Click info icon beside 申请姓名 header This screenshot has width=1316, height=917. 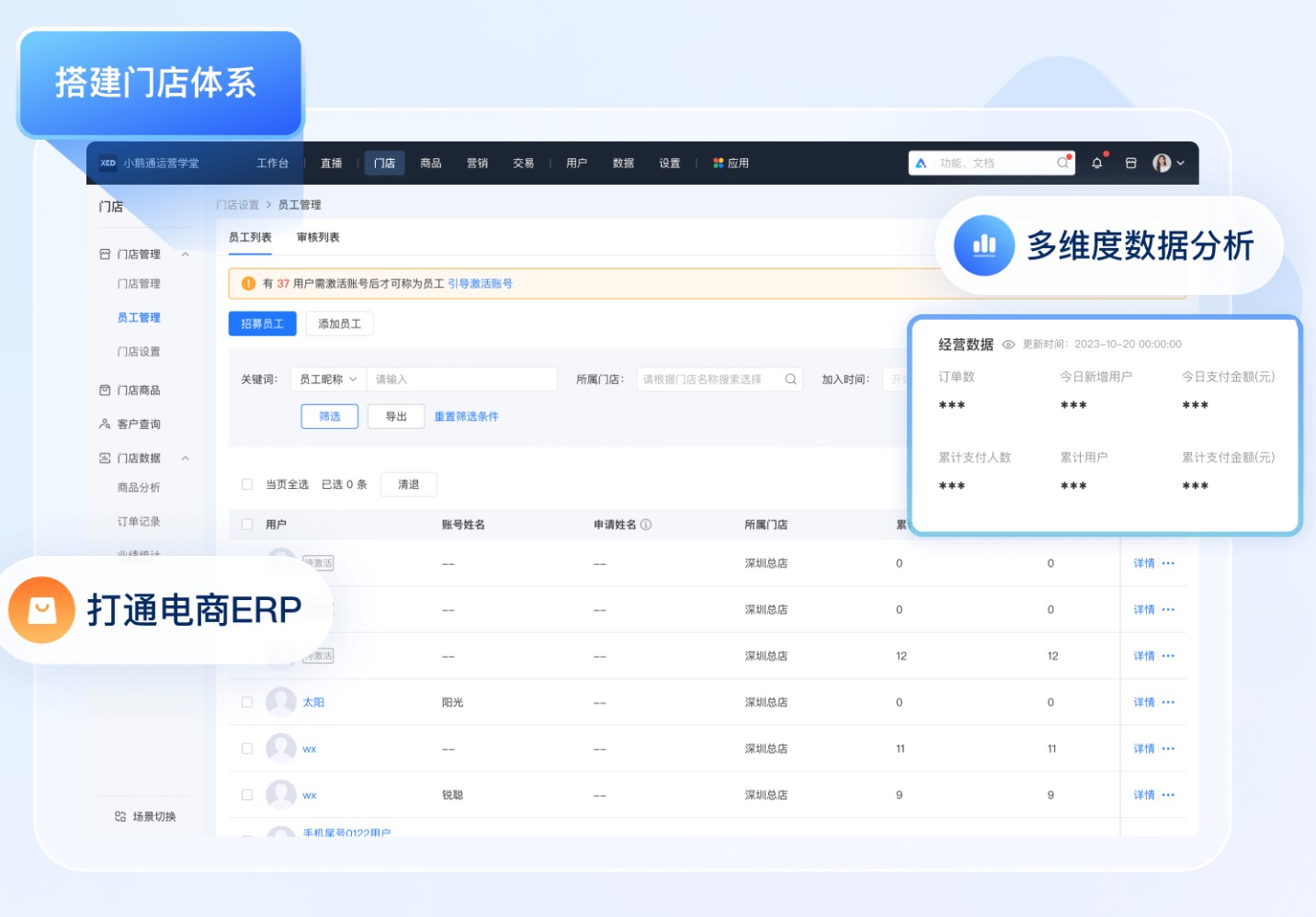(646, 525)
